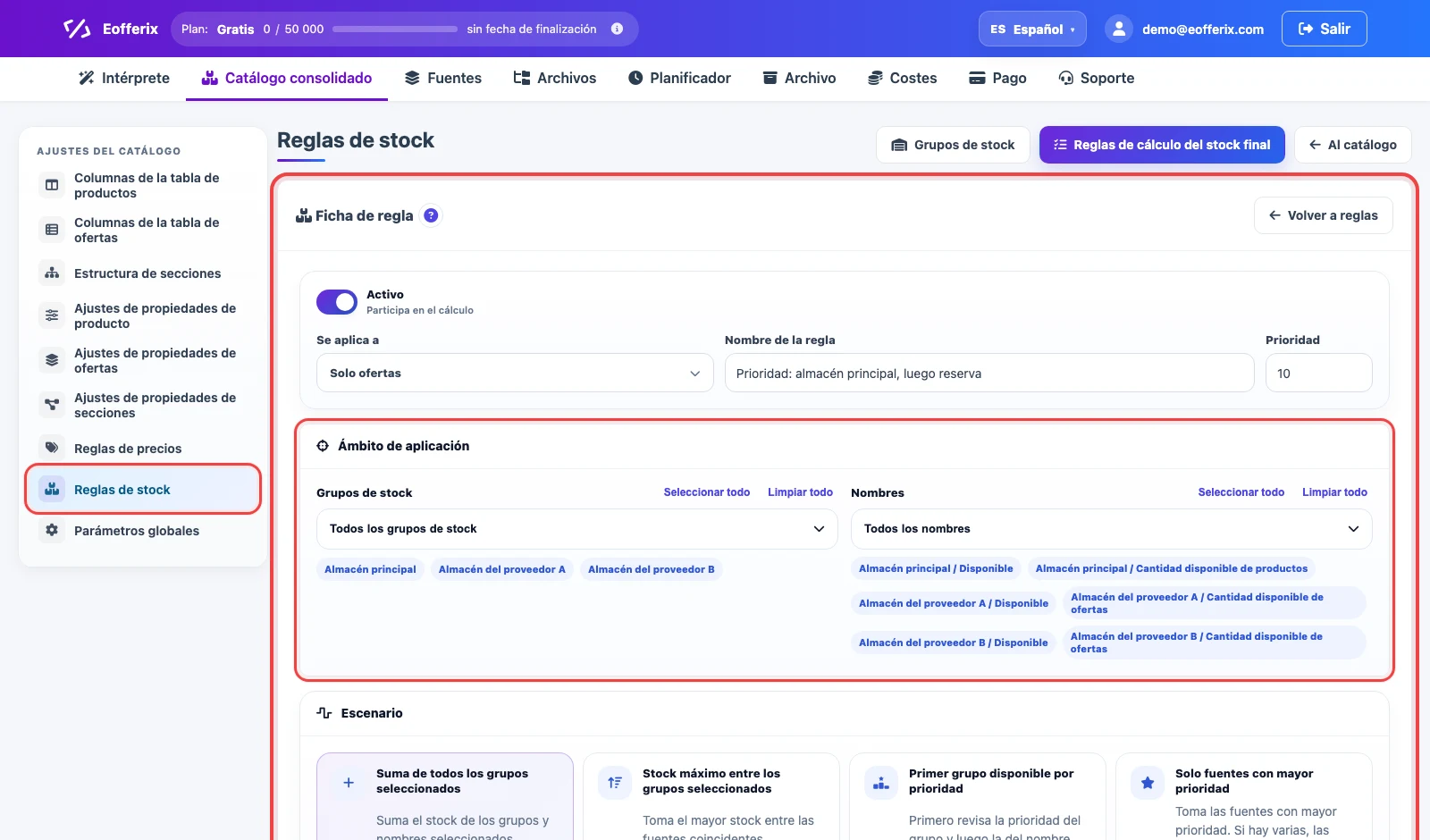Click Volver a reglas button

click(x=1324, y=215)
